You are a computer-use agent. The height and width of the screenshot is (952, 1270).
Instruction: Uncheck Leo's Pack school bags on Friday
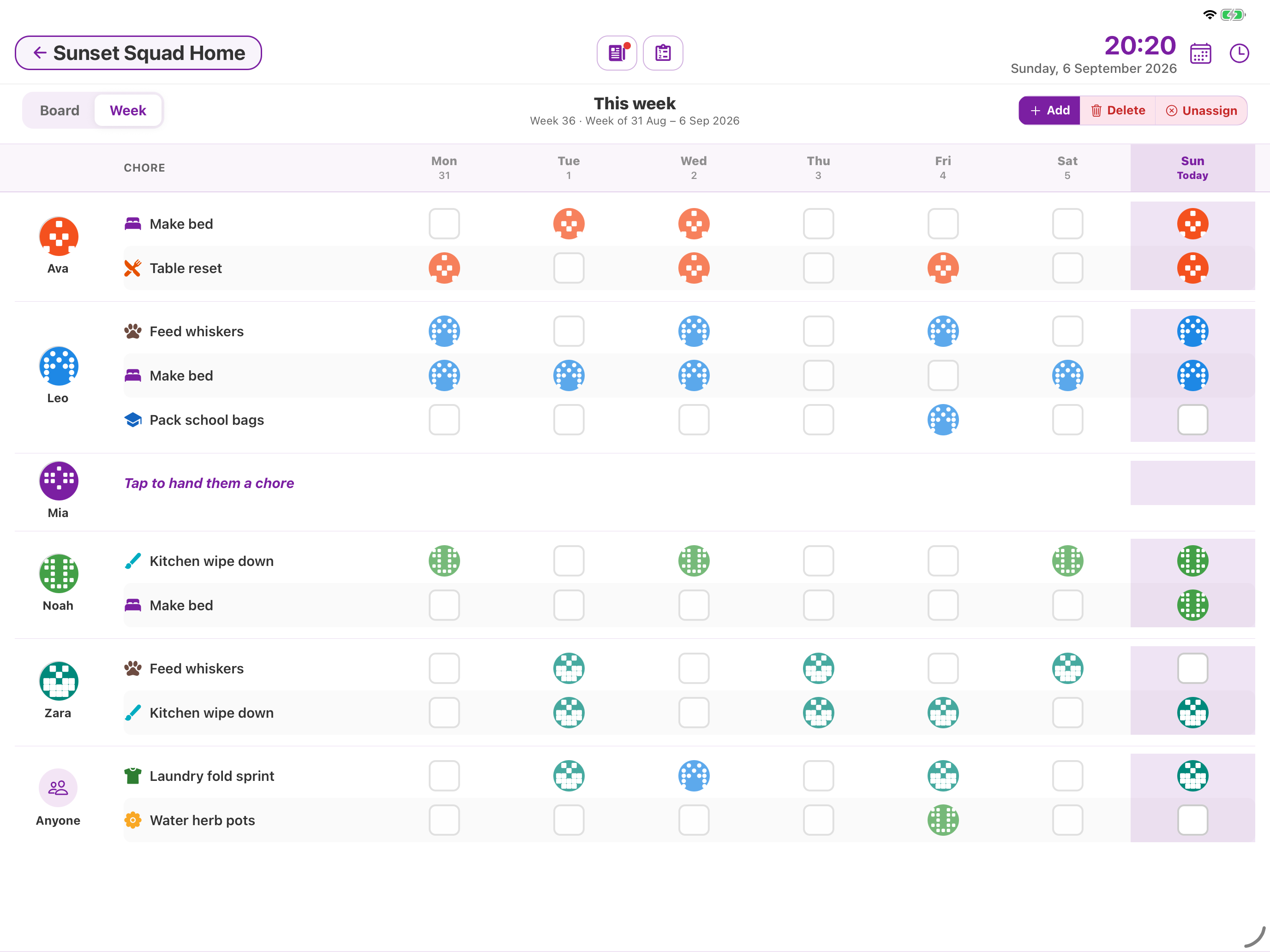[943, 420]
